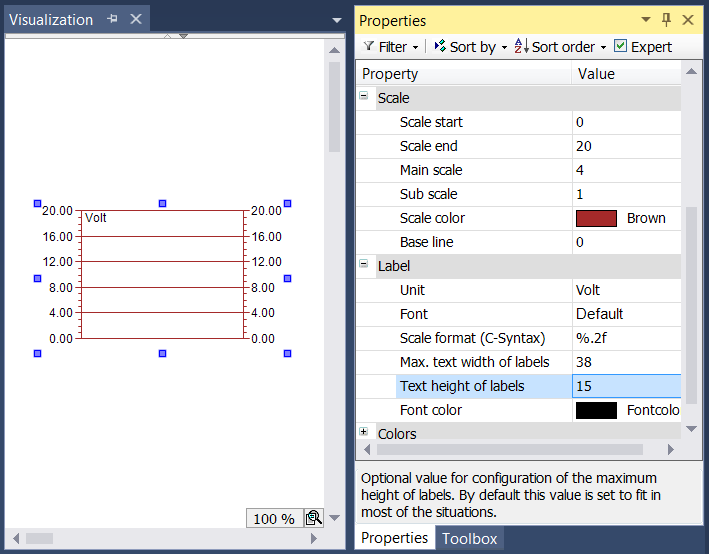709x554 pixels.
Task: Open the Visualization tab list dropdown
Action: (336, 20)
